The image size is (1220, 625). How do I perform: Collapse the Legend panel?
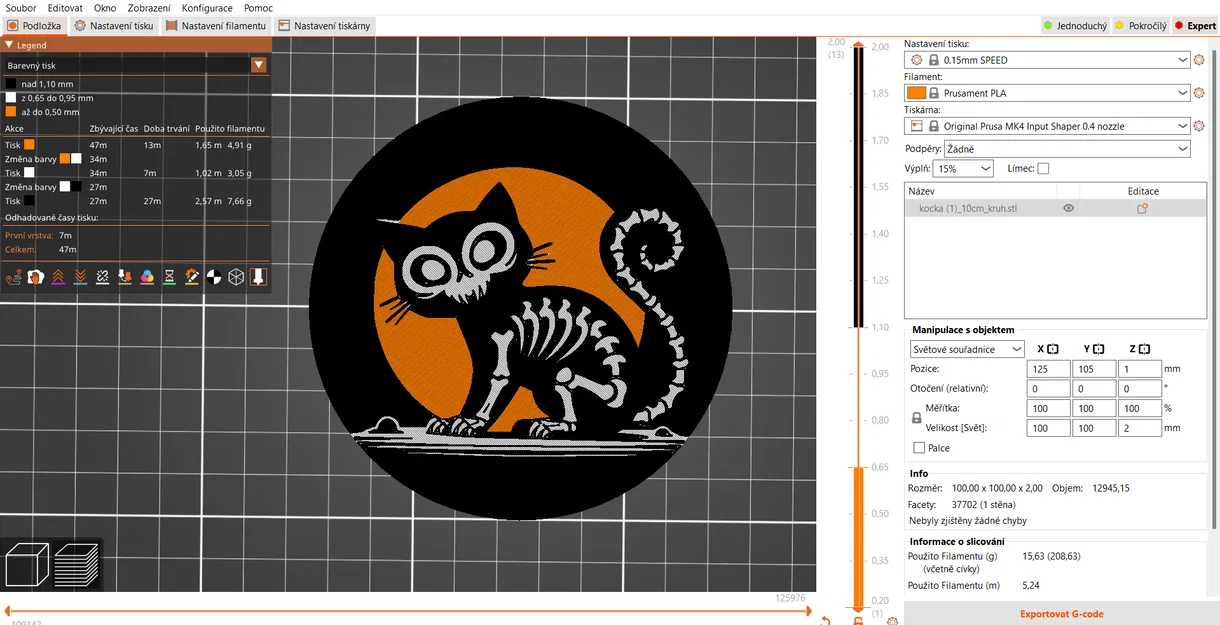click(x=9, y=45)
